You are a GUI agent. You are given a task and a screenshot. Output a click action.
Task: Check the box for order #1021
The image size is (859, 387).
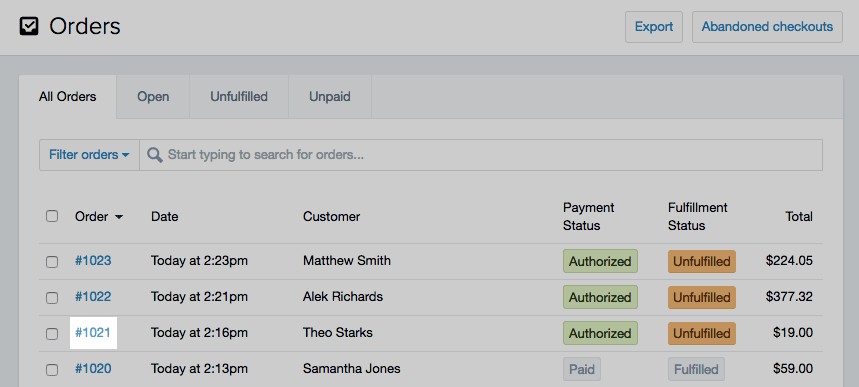pyautogui.click(x=52, y=333)
